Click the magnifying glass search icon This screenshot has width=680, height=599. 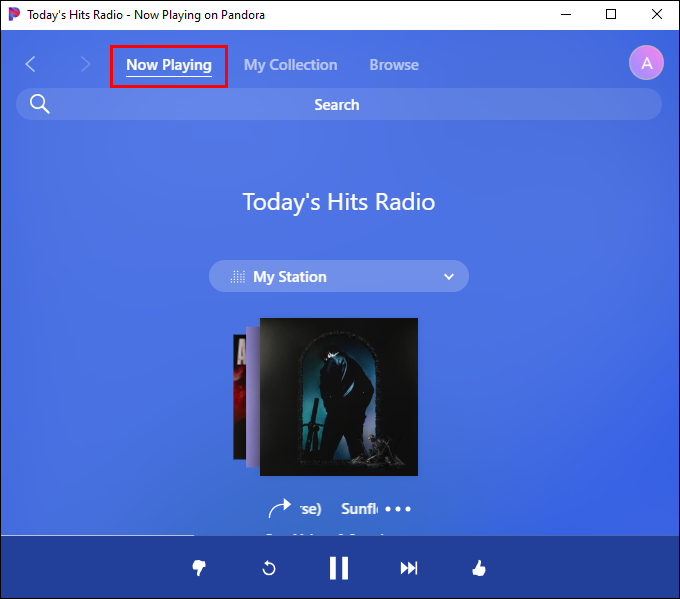click(39, 104)
